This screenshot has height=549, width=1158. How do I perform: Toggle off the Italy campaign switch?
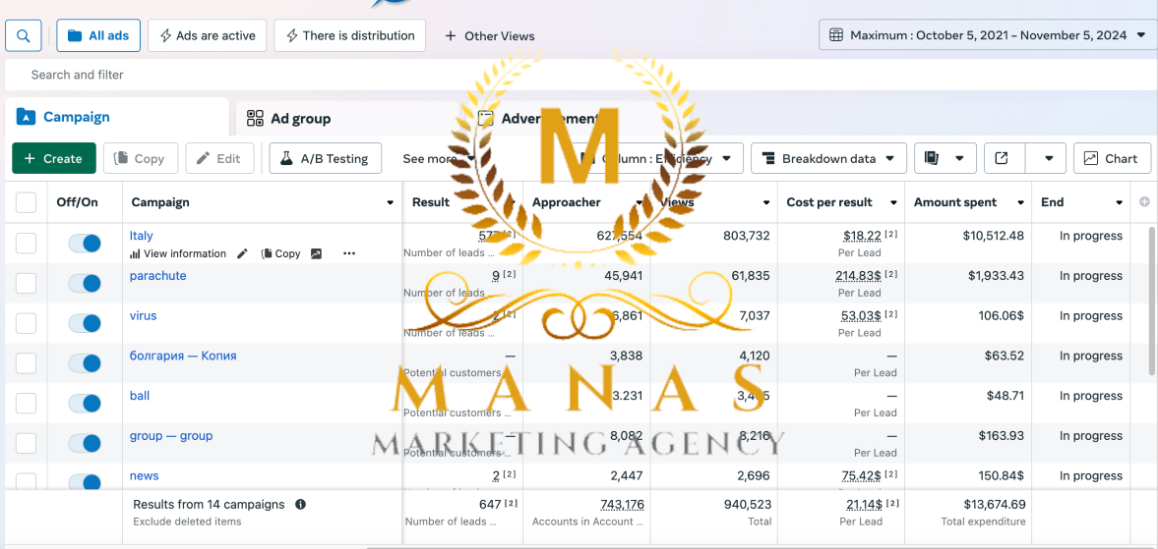(x=84, y=244)
